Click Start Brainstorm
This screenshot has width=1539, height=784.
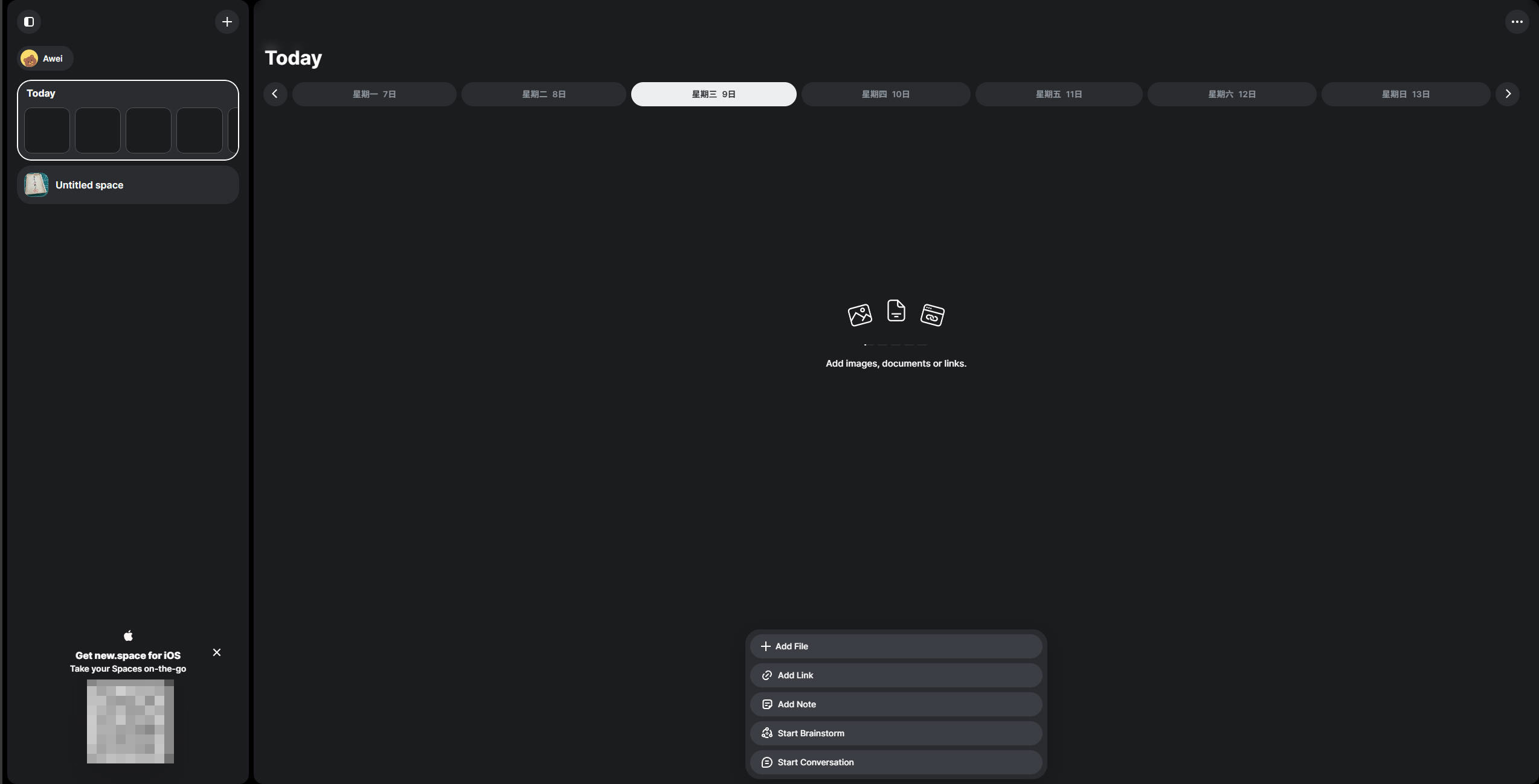point(896,733)
